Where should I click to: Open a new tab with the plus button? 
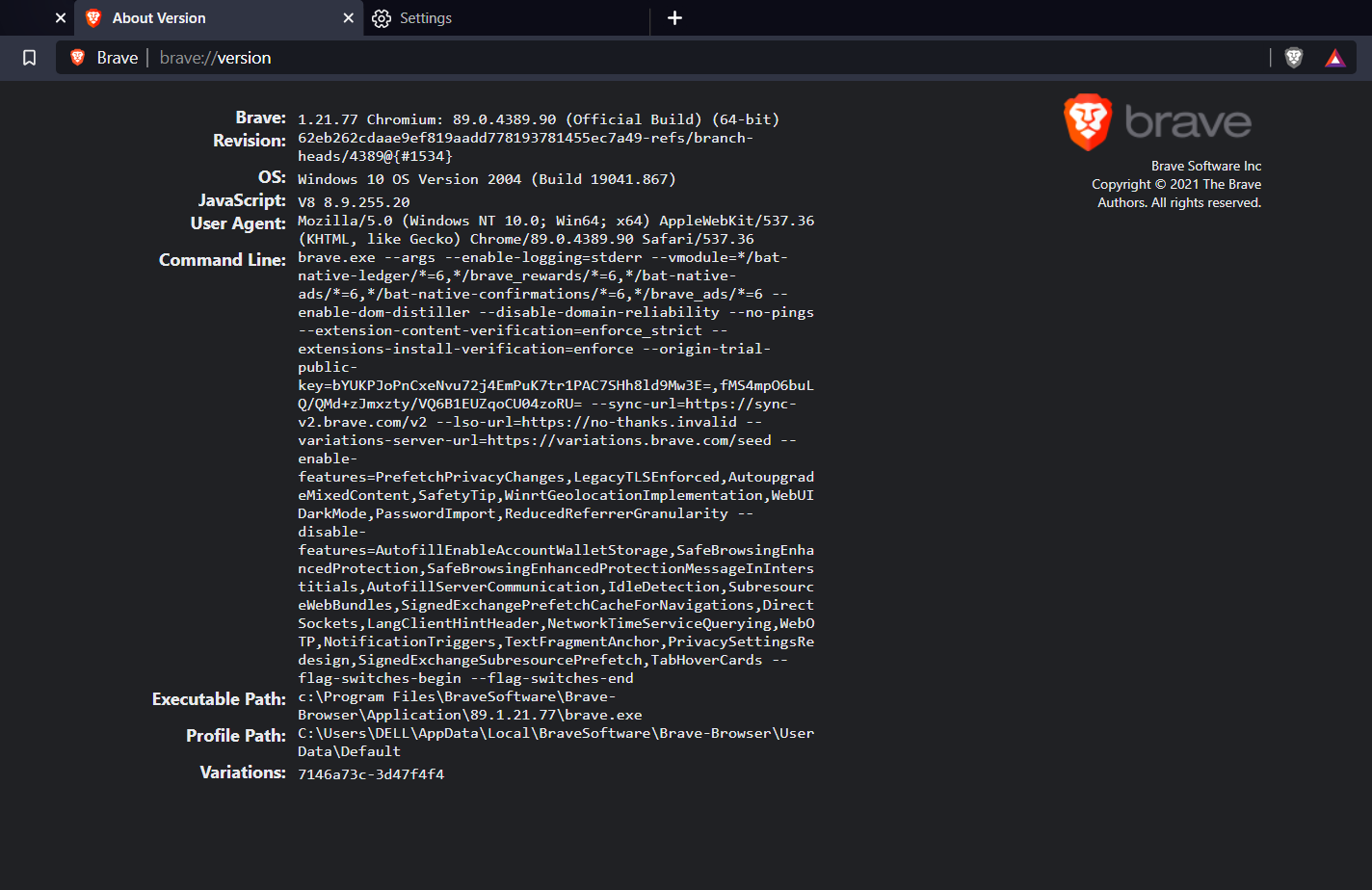pyautogui.click(x=674, y=18)
